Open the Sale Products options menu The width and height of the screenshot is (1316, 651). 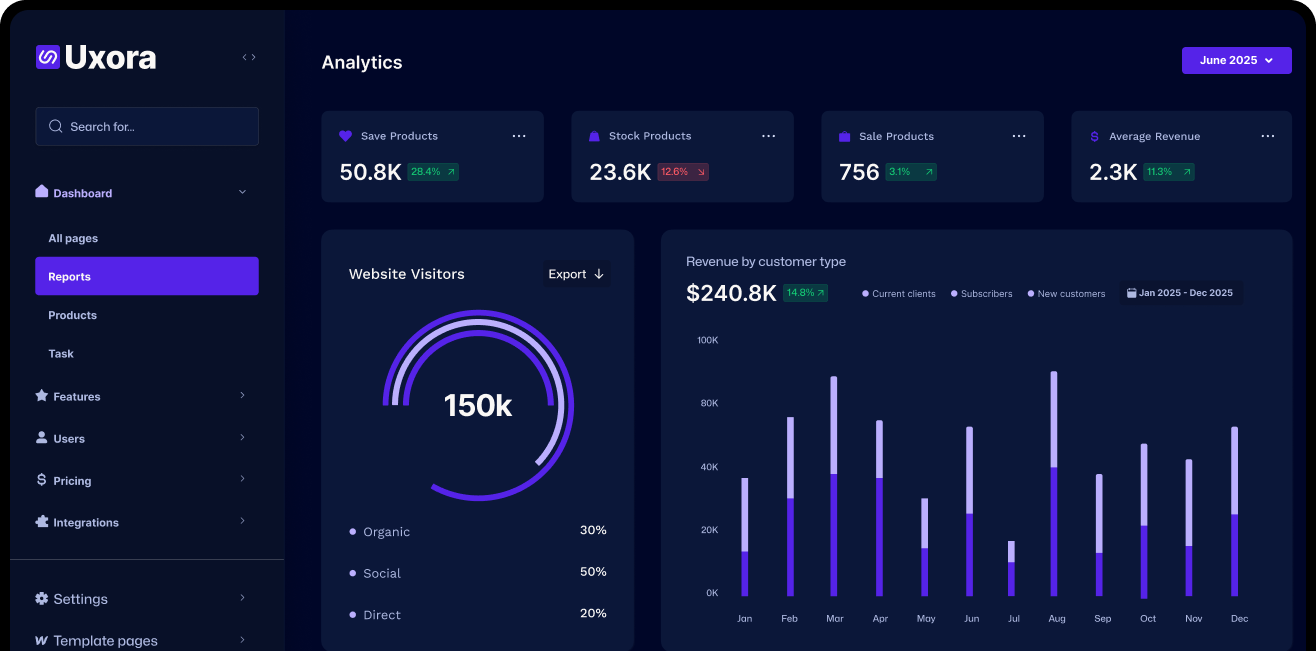1018,136
